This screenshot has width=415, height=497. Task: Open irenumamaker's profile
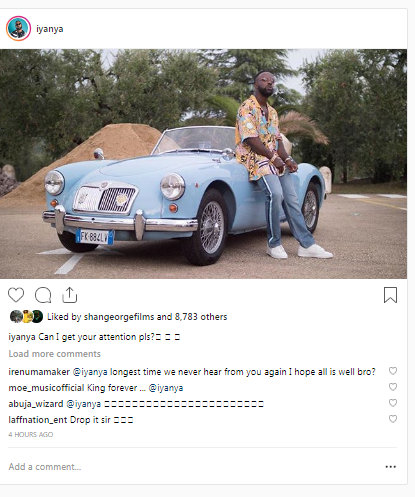[39, 372]
